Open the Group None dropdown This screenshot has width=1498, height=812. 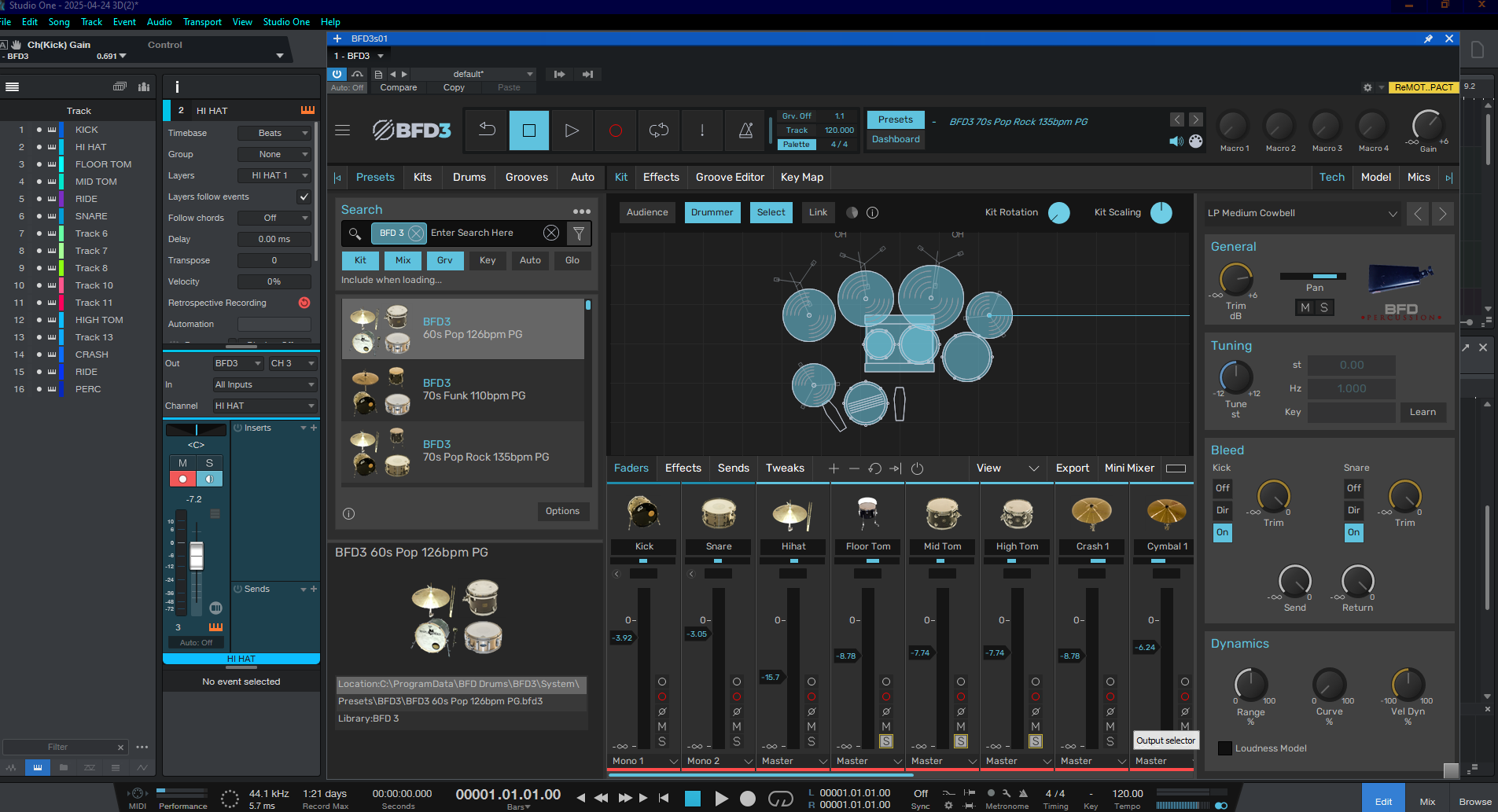[274, 154]
